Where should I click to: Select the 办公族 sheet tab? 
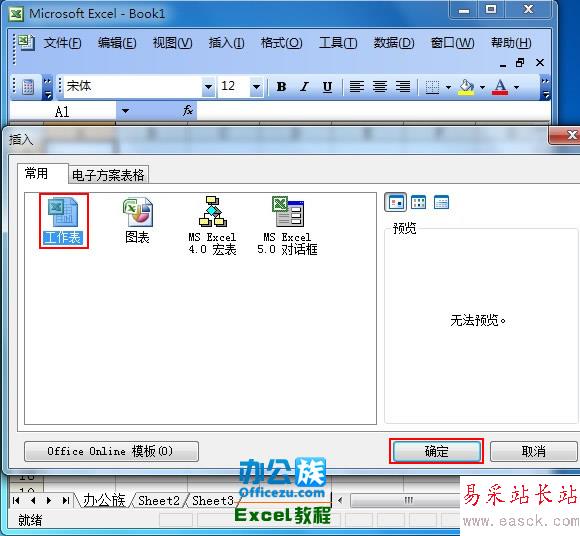pyautogui.click(x=104, y=500)
